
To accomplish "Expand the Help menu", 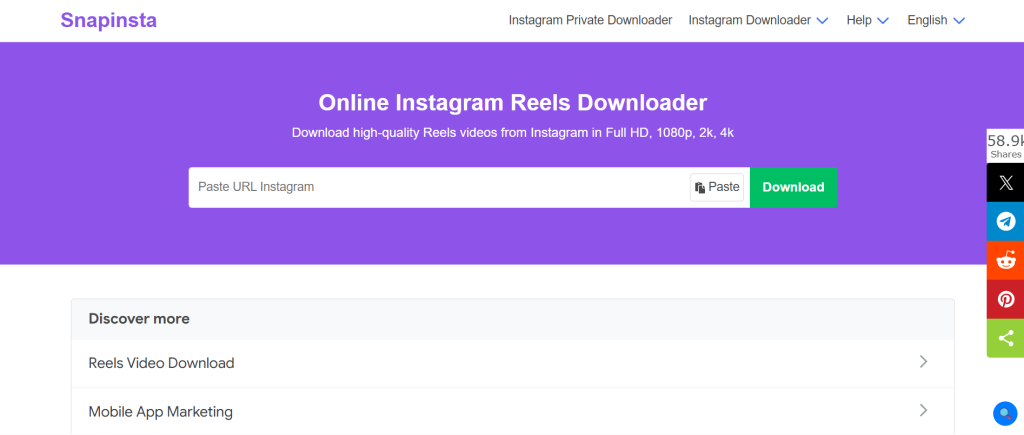I will coord(868,20).
